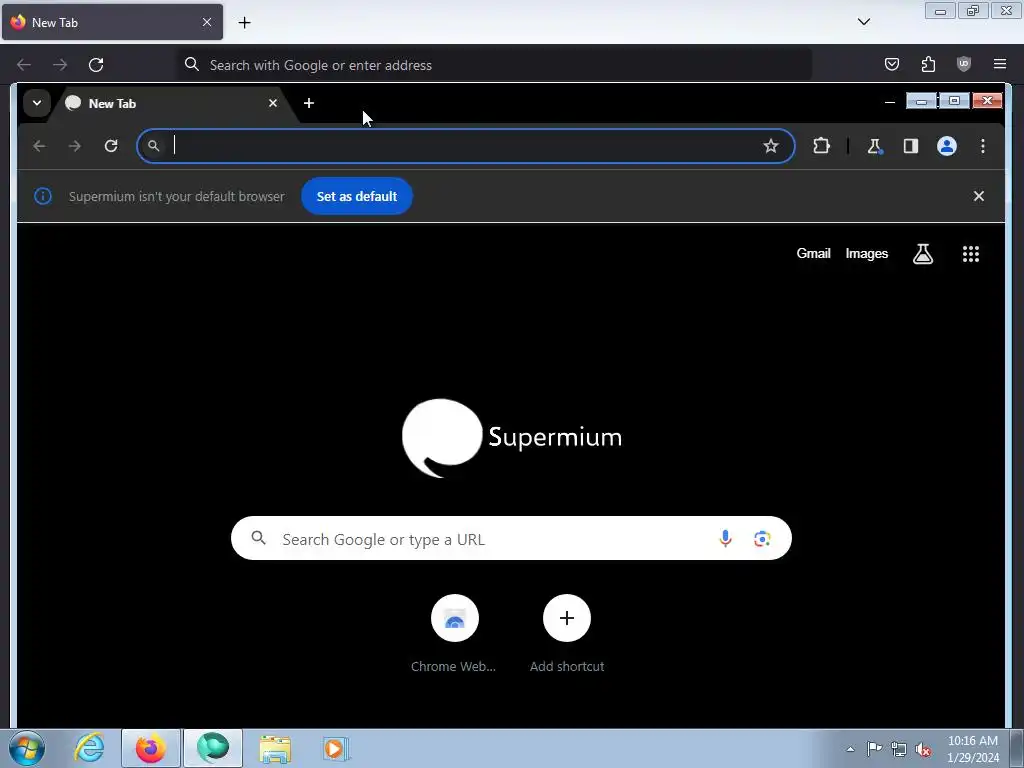Open Firefox hamburger application menu
The height and width of the screenshot is (768, 1024).
point(1000,64)
